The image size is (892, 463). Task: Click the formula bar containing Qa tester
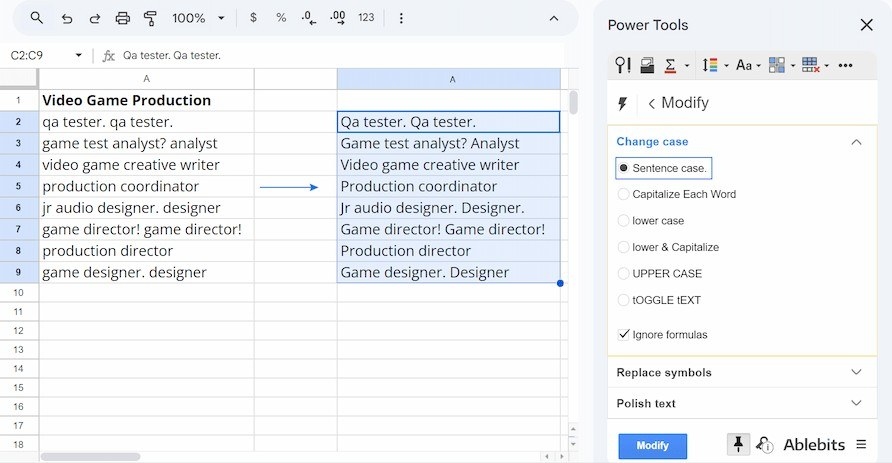[341, 55]
